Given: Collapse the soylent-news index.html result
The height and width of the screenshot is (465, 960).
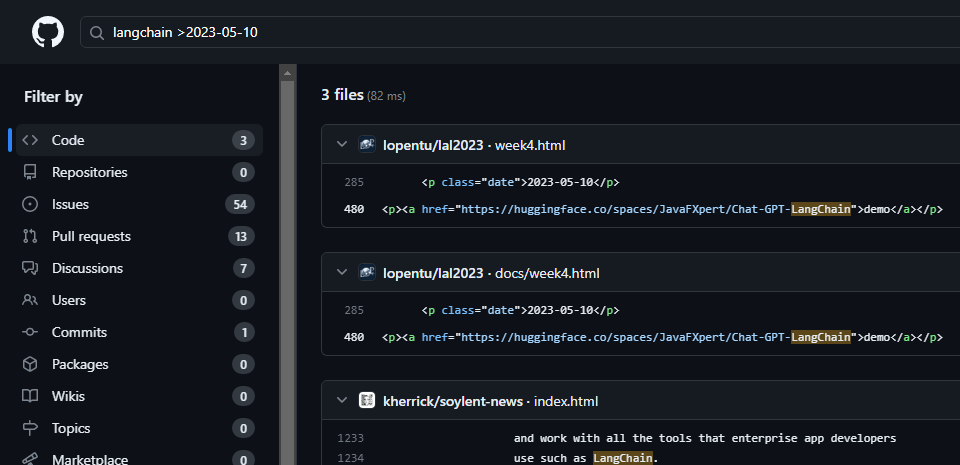Looking at the screenshot, I should point(342,401).
